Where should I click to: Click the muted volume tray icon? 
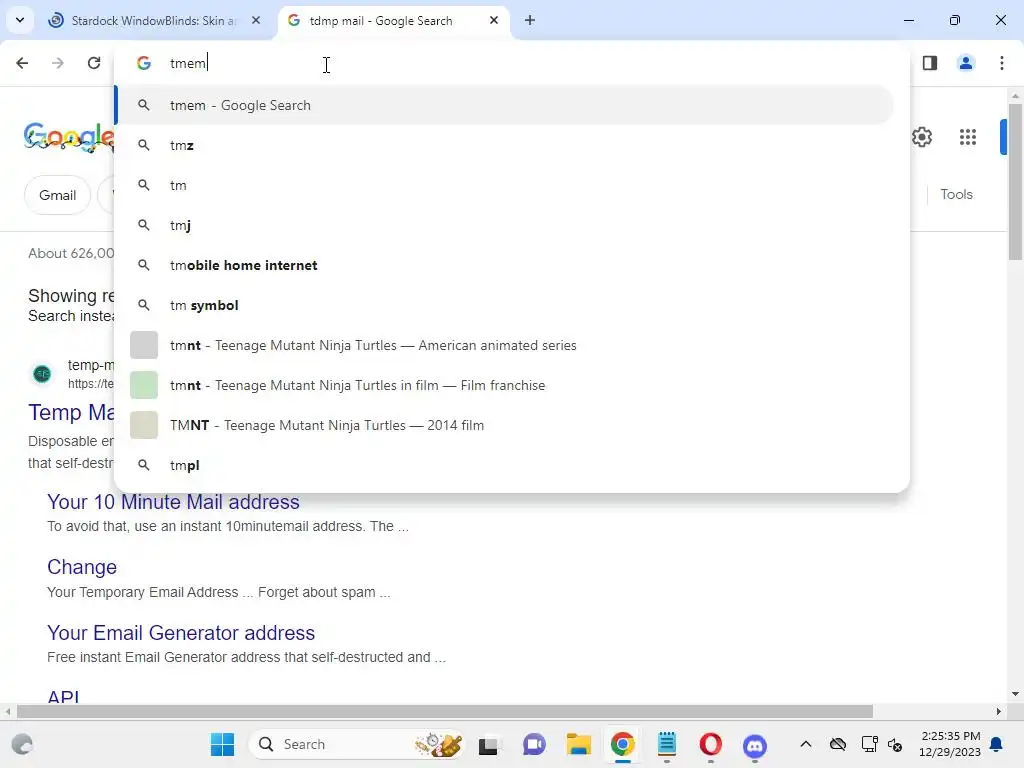tap(895, 745)
